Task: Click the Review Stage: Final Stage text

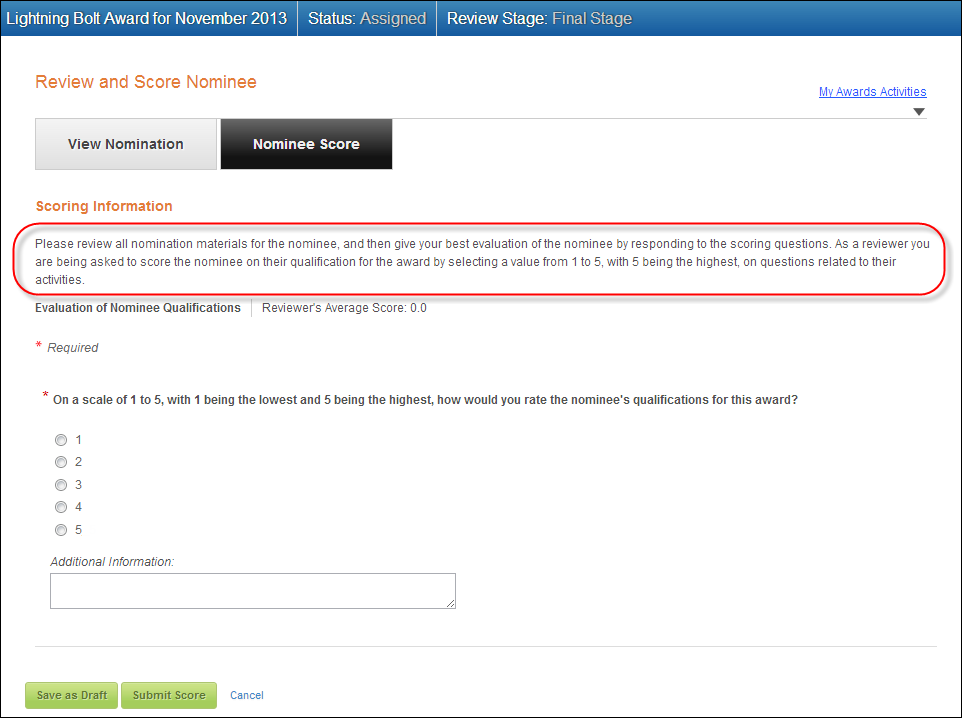Action: click(539, 18)
